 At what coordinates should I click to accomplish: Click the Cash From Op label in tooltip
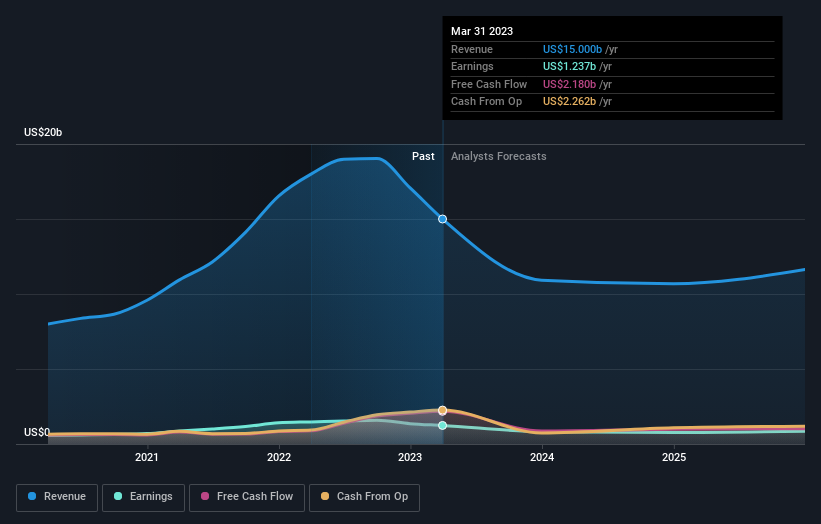pyautogui.click(x=486, y=102)
